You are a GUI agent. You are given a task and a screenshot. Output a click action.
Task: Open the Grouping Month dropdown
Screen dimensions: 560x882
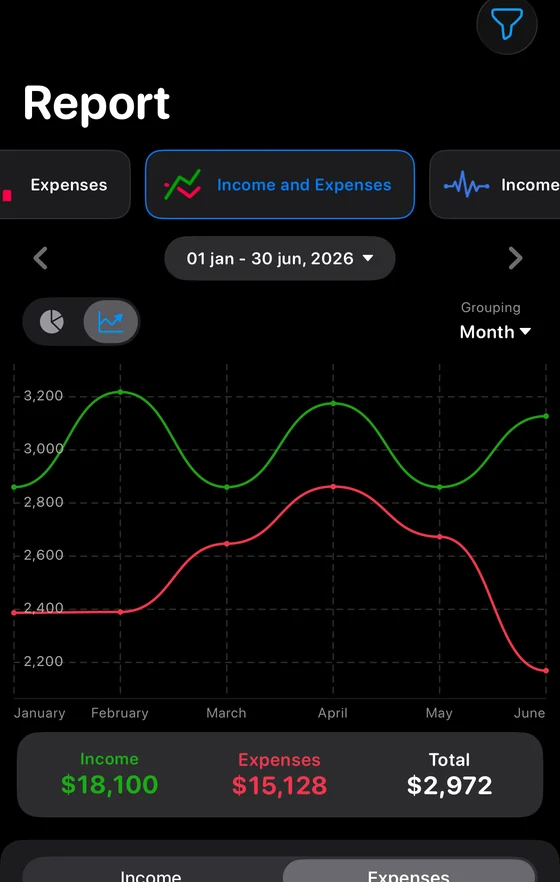pyautogui.click(x=495, y=332)
